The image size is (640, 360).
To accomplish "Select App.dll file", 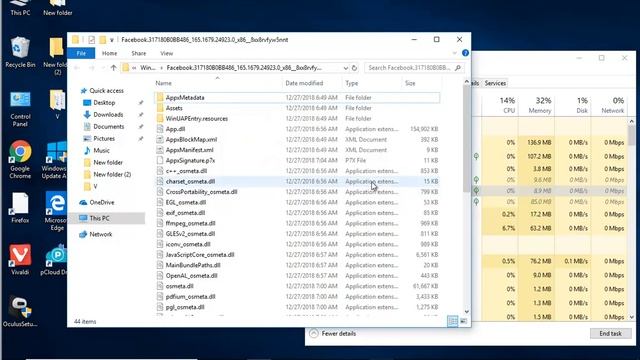I will pyautogui.click(x=297, y=129).
